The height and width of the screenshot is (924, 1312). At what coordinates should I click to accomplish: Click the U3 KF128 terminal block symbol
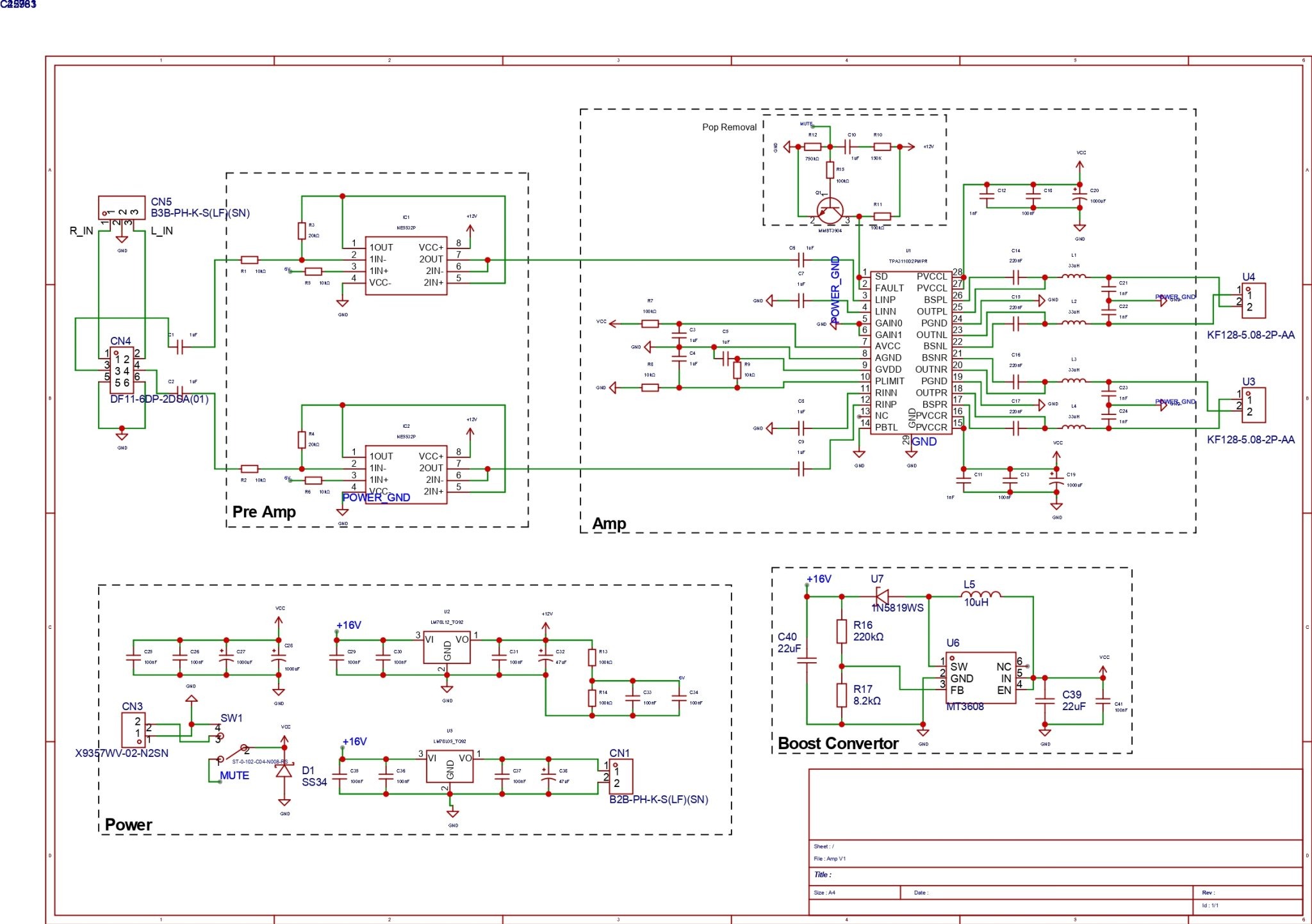[x=1254, y=405]
